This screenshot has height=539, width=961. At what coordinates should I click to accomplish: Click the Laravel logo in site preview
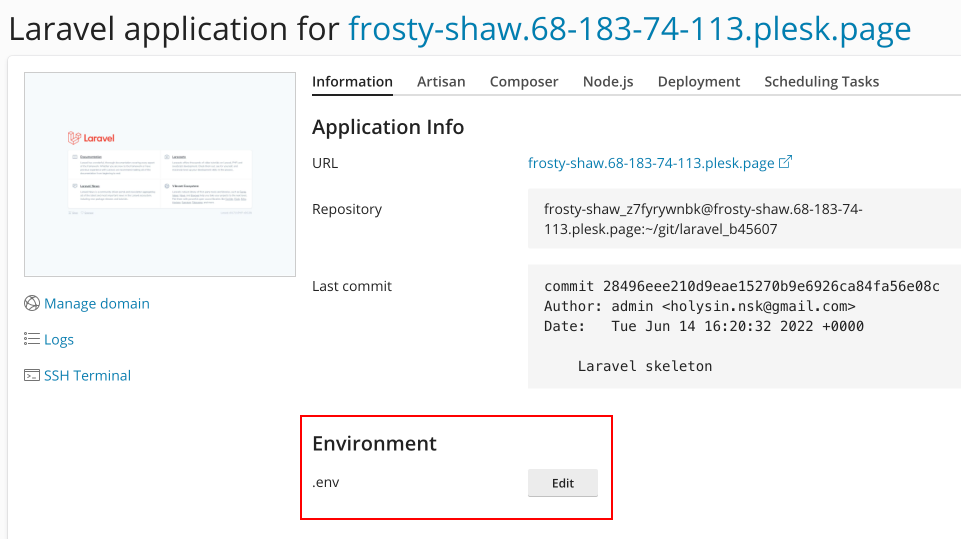tap(91, 138)
